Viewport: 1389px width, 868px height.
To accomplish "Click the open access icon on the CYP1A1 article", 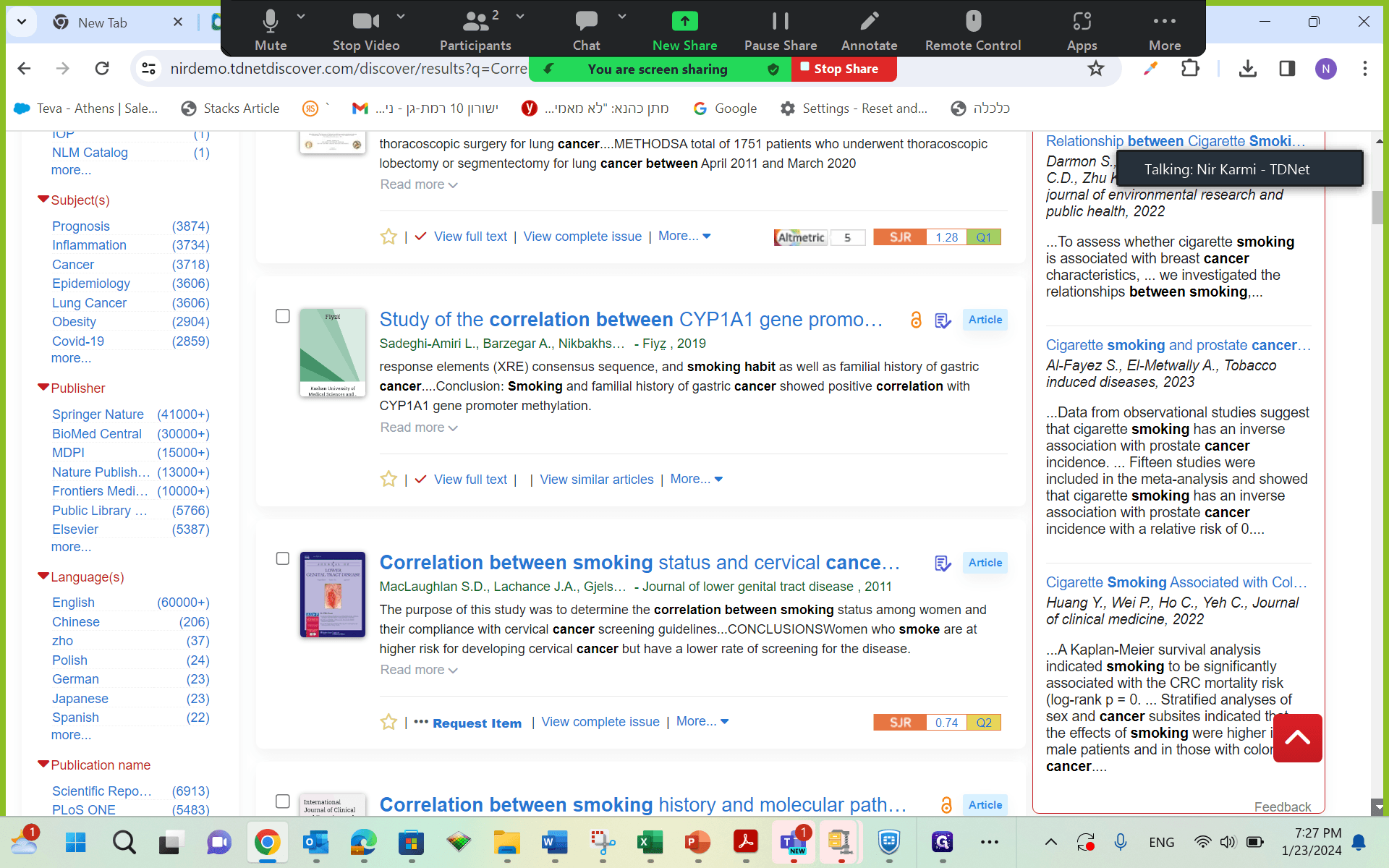I will (916, 320).
